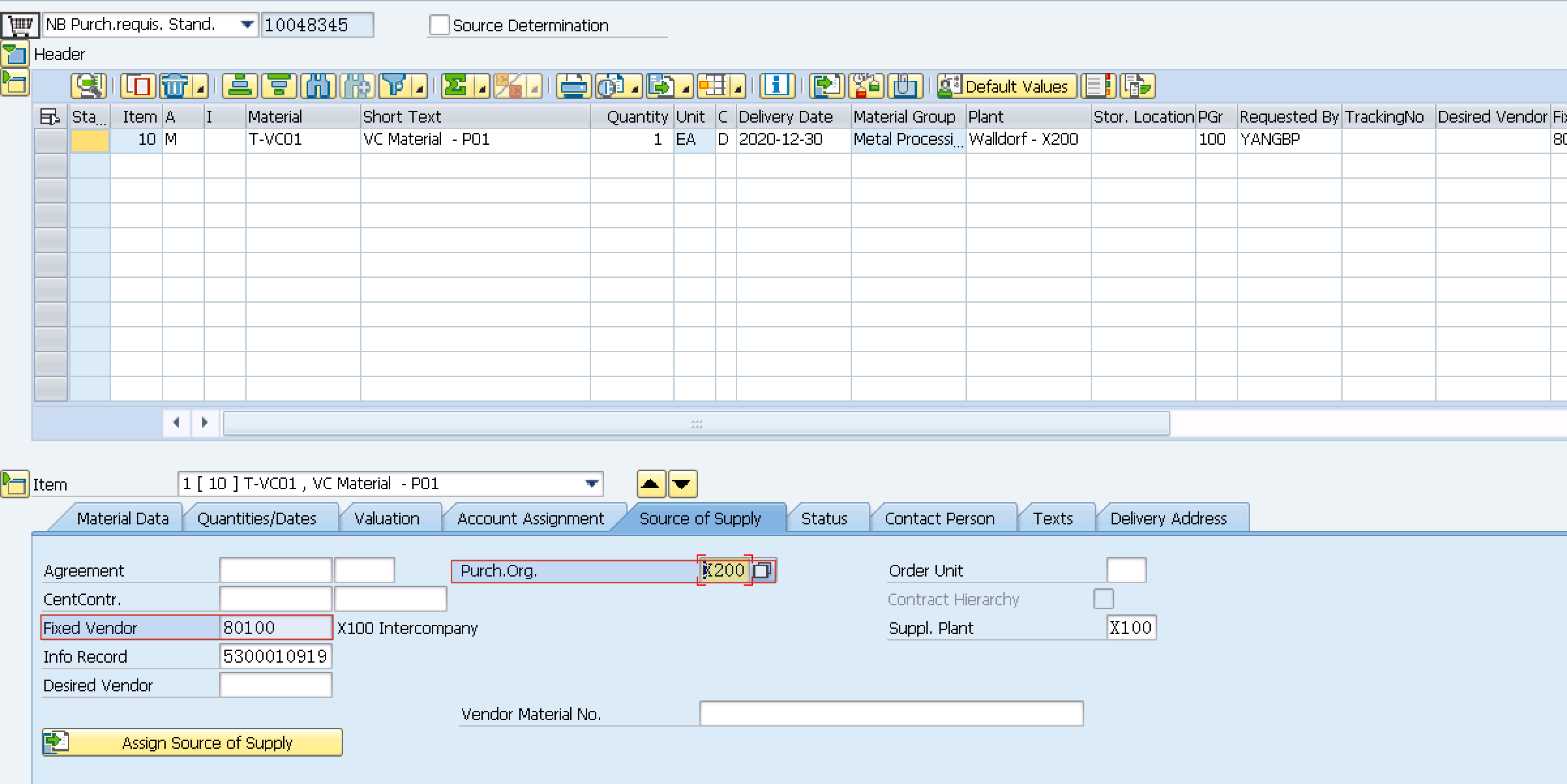This screenshot has height=784, width=1567.
Task: Click the Print icon in the toolbar
Action: coord(573,85)
